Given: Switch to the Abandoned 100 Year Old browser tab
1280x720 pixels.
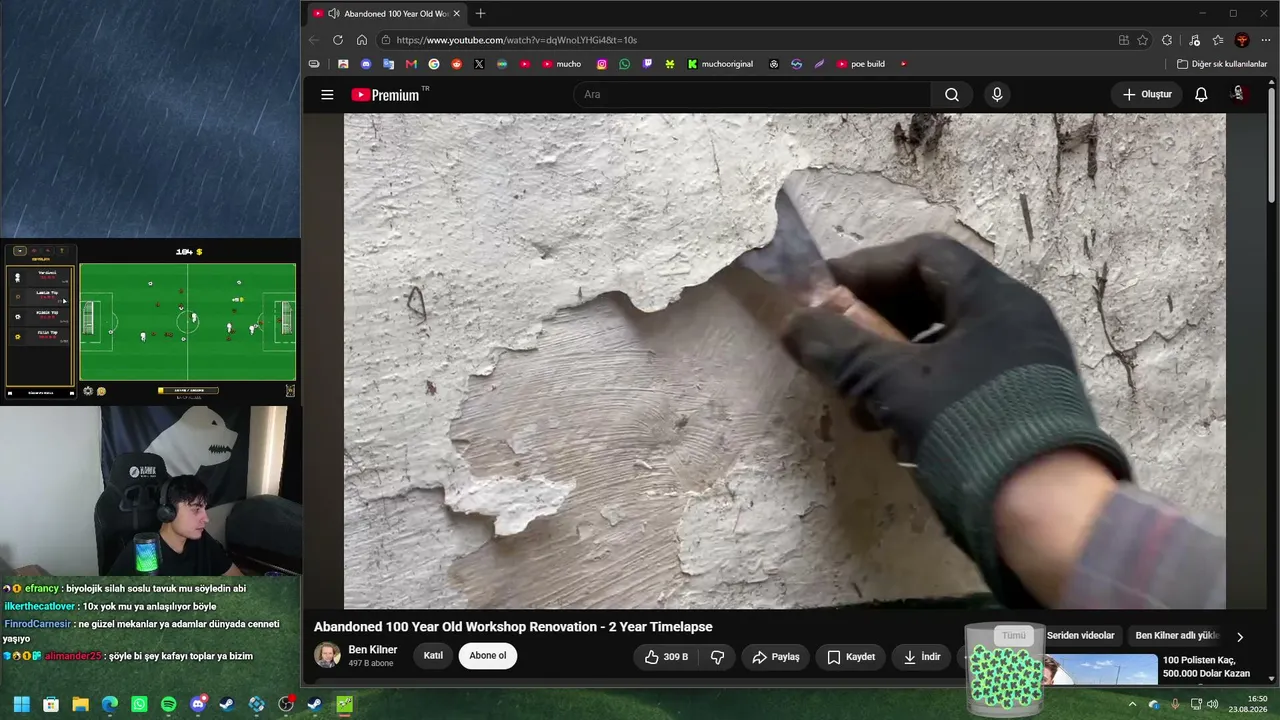Looking at the screenshot, I should pos(385,14).
